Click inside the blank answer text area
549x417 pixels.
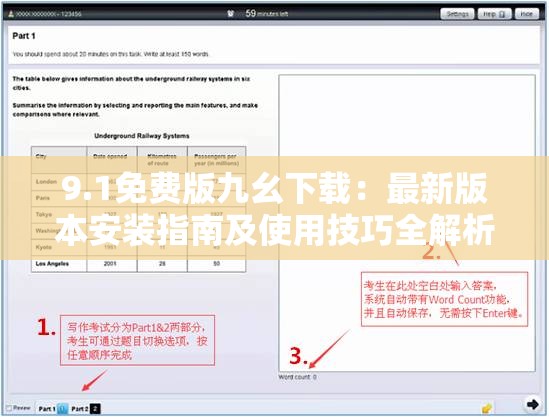pos(407,223)
